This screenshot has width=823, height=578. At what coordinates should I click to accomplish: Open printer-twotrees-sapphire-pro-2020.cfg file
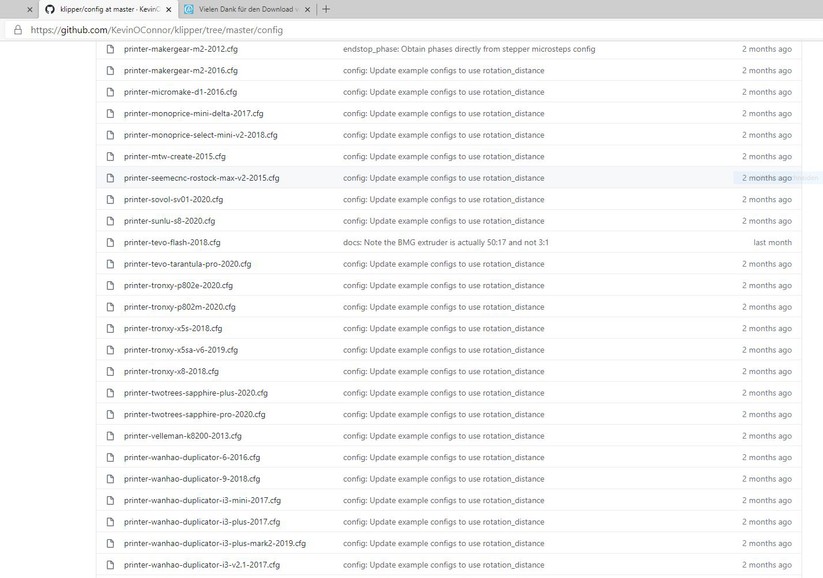tap(194, 414)
